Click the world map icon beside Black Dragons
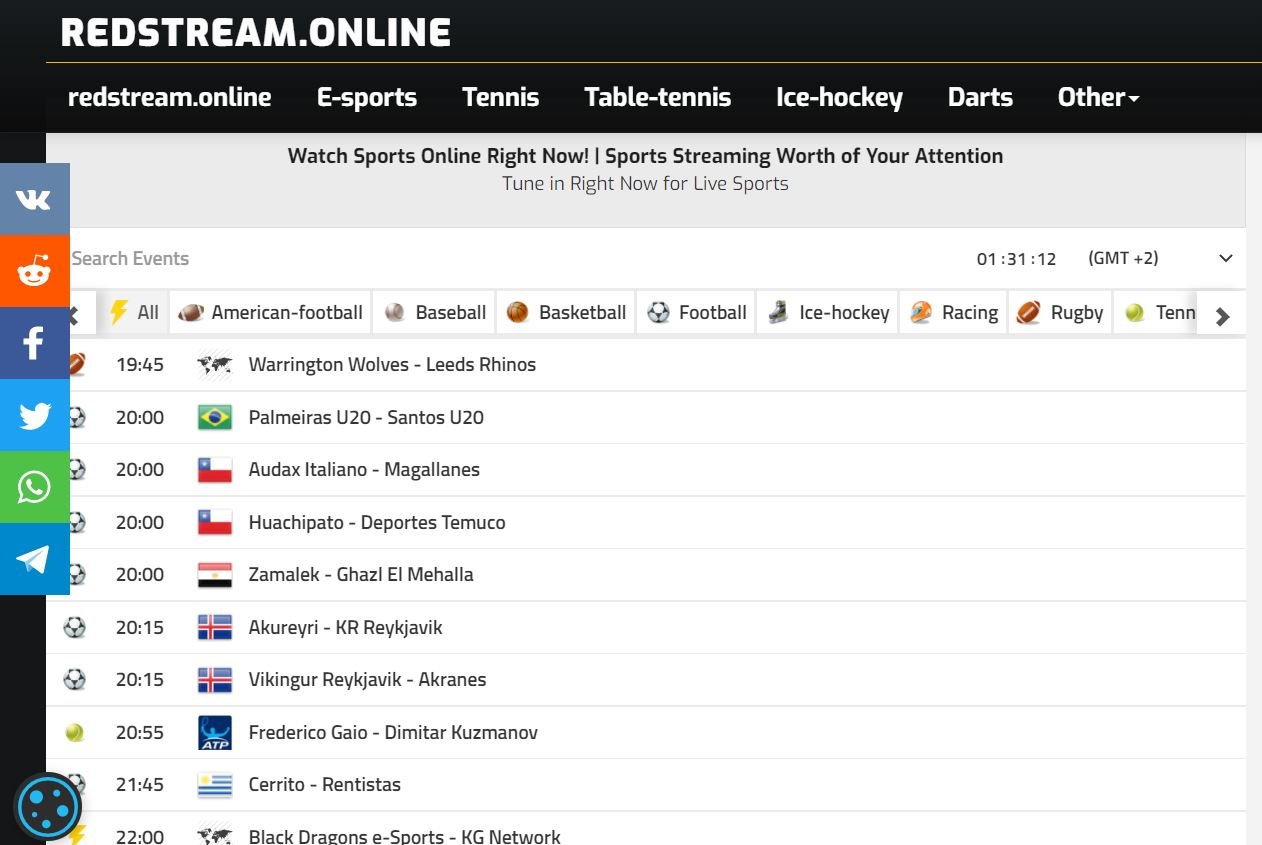Screen dimensions: 1262x845 [x=215, y=835]
